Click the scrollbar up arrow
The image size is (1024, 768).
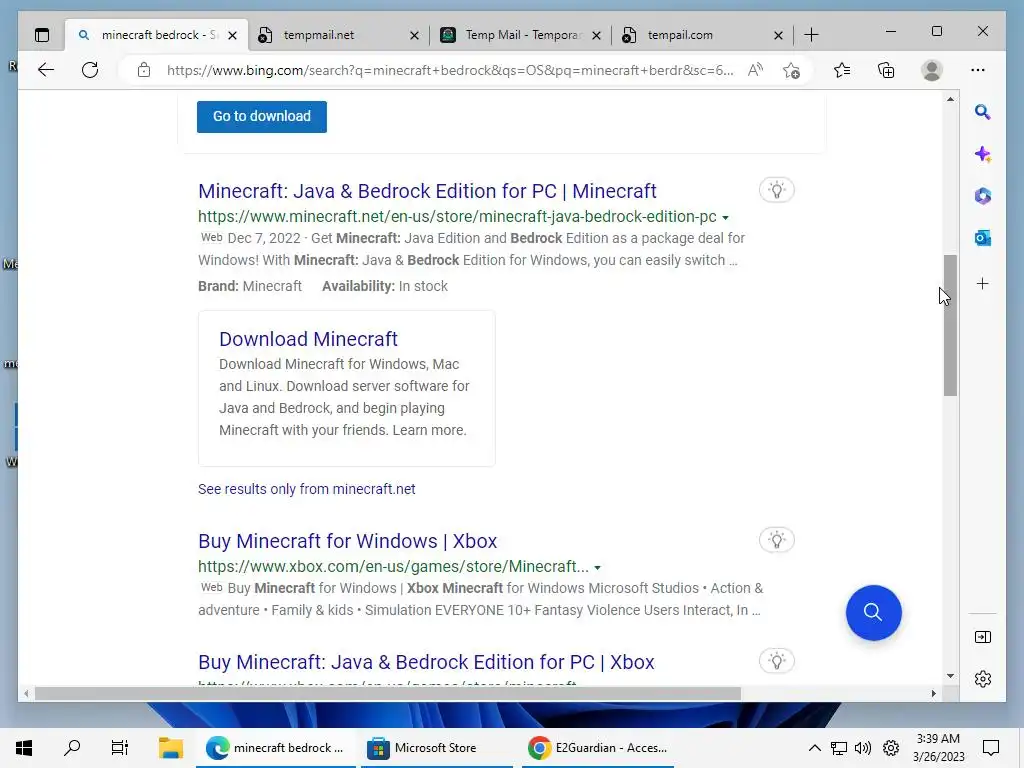950,99
